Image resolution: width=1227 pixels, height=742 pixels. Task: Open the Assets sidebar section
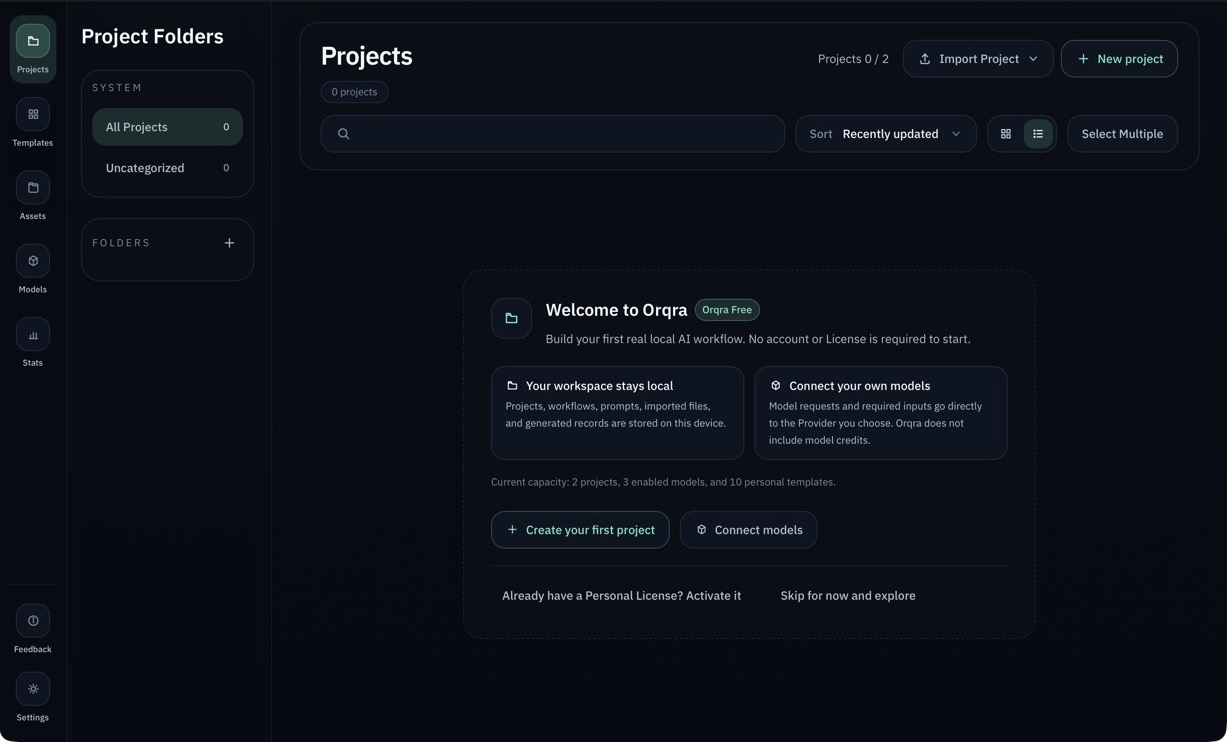click(x=33, y=196)
